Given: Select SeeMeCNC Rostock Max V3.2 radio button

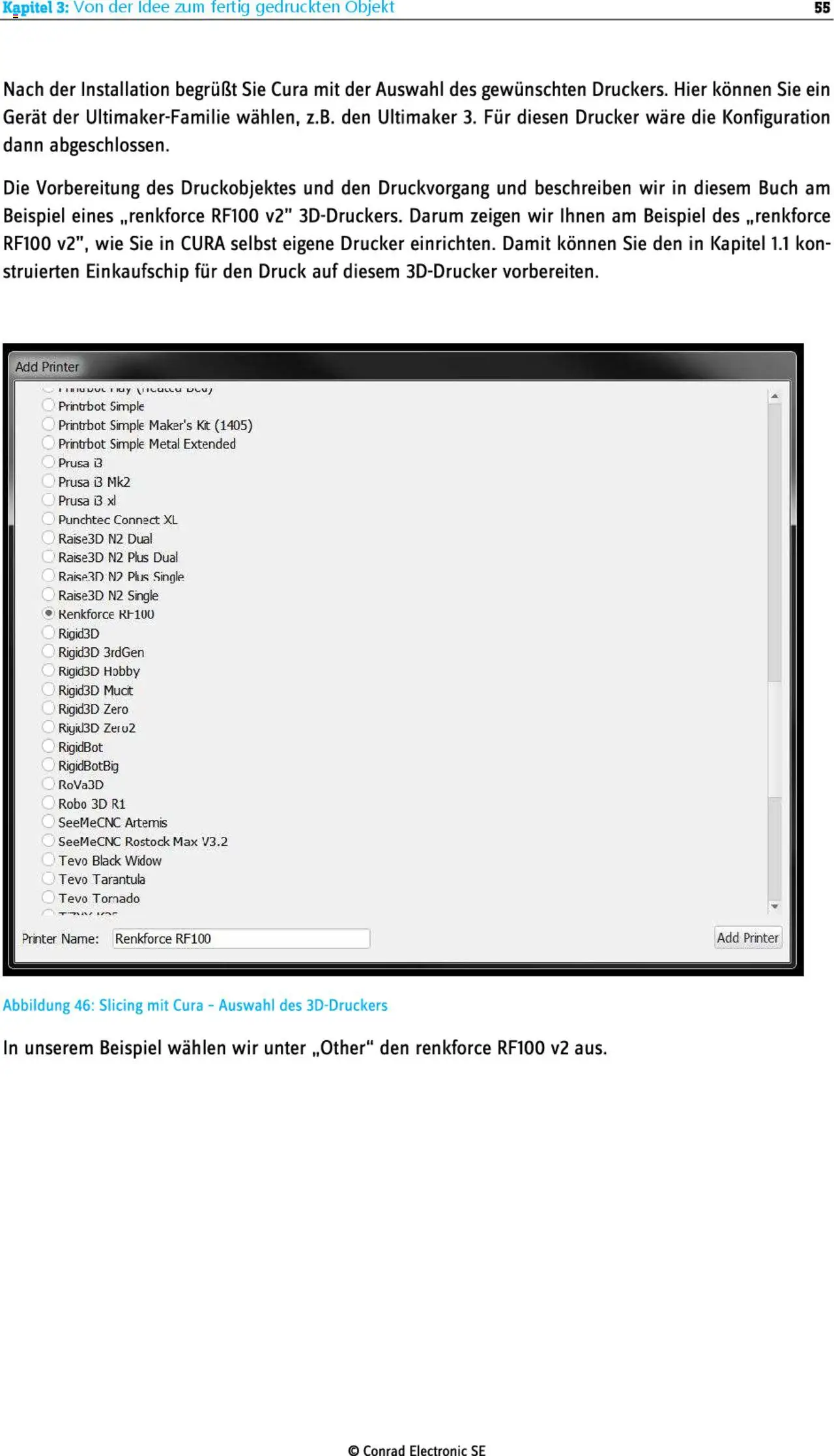Looking at the screenshot, I should tap(48, 840).
